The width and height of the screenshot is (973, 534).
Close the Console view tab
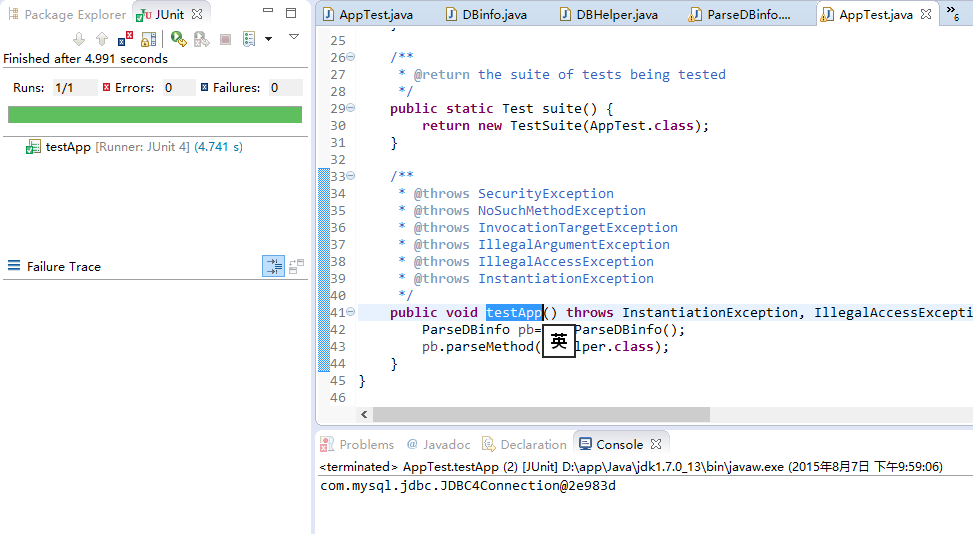coord(656,444)
